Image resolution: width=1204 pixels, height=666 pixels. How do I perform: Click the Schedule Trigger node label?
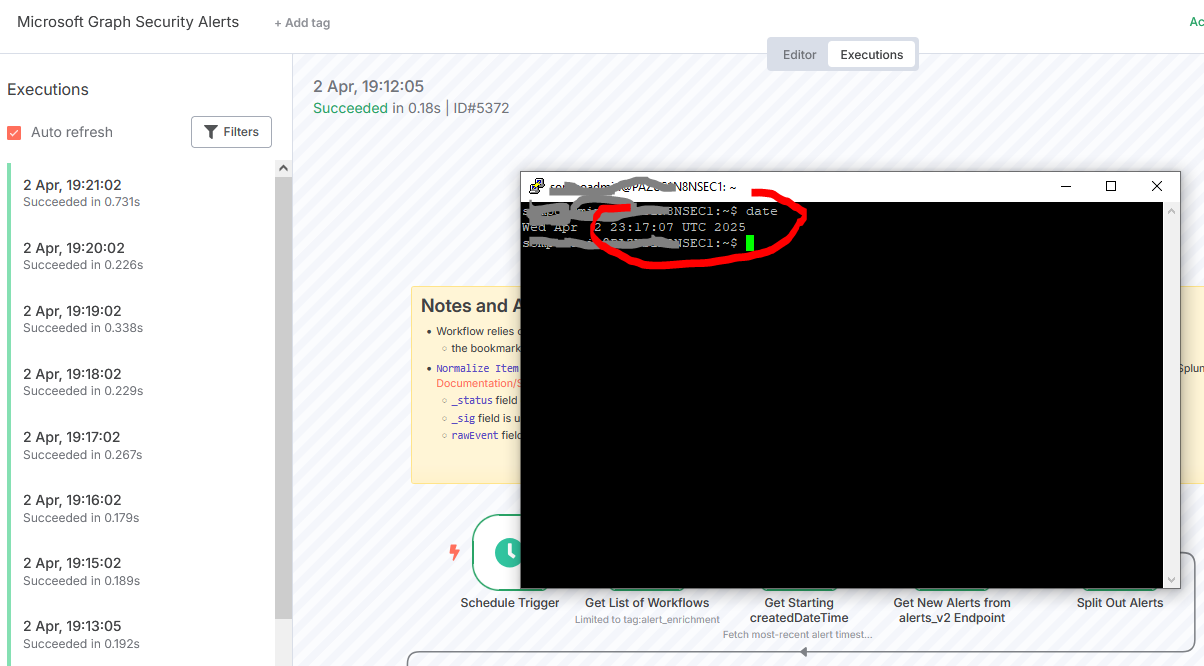pyautogui.click(x=510, y=603)
